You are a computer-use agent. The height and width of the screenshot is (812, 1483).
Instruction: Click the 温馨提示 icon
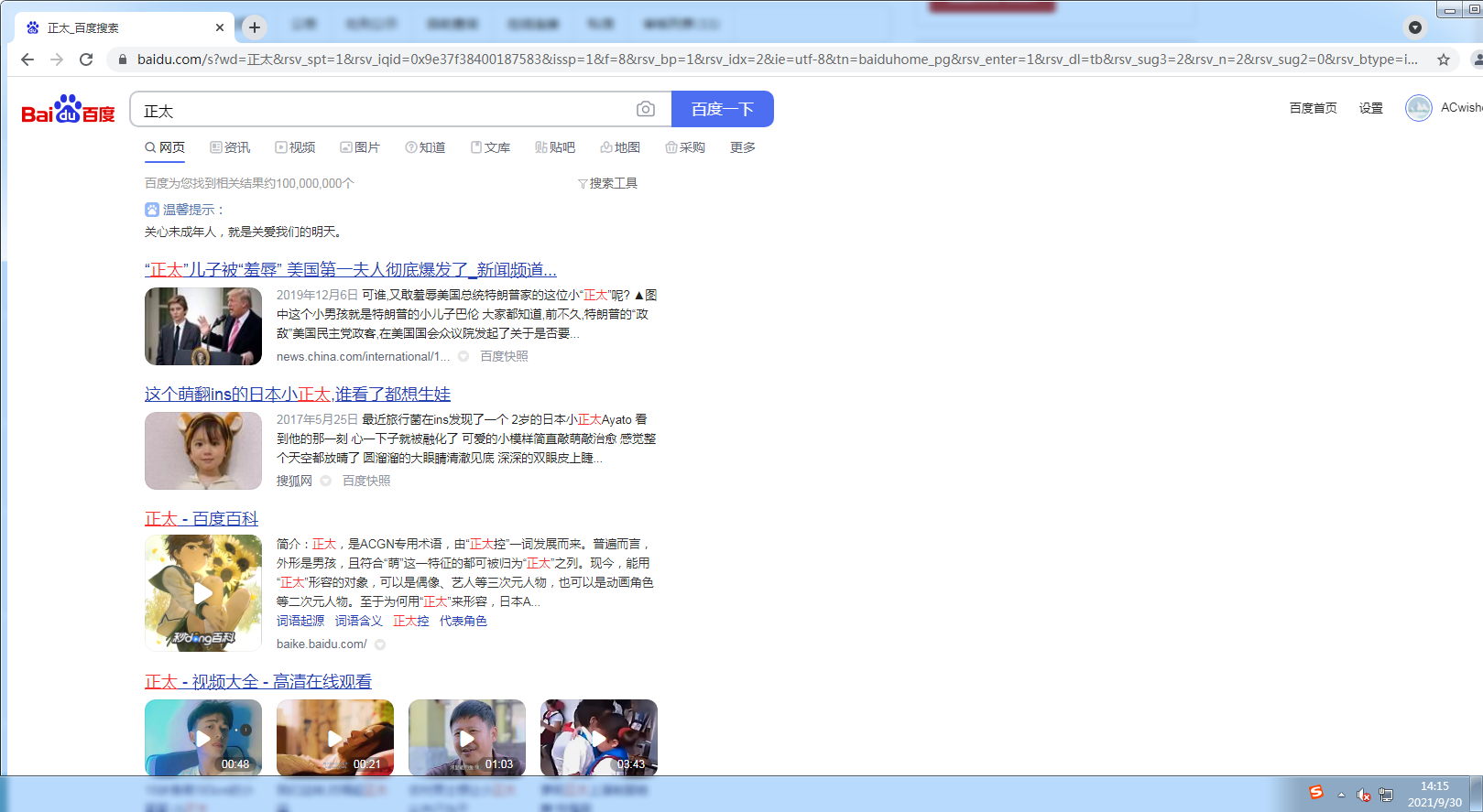[x=152, y=210]
